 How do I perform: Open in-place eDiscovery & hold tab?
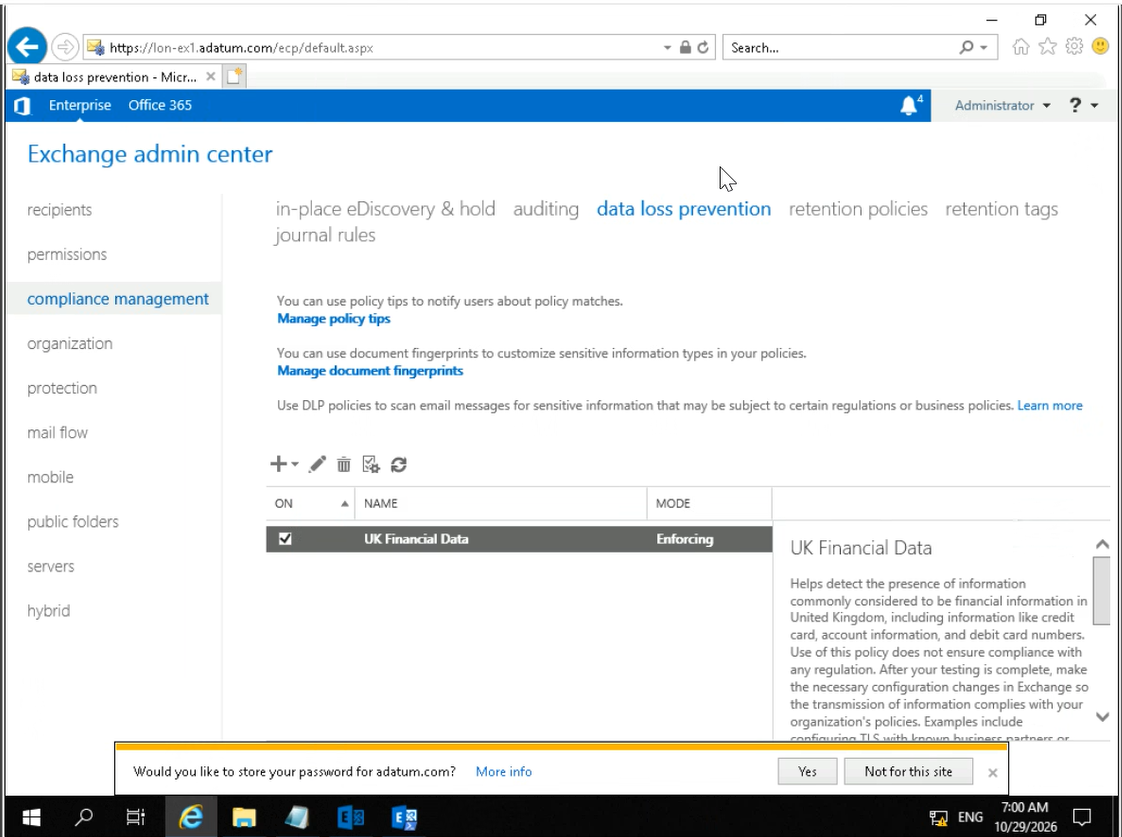385,209
